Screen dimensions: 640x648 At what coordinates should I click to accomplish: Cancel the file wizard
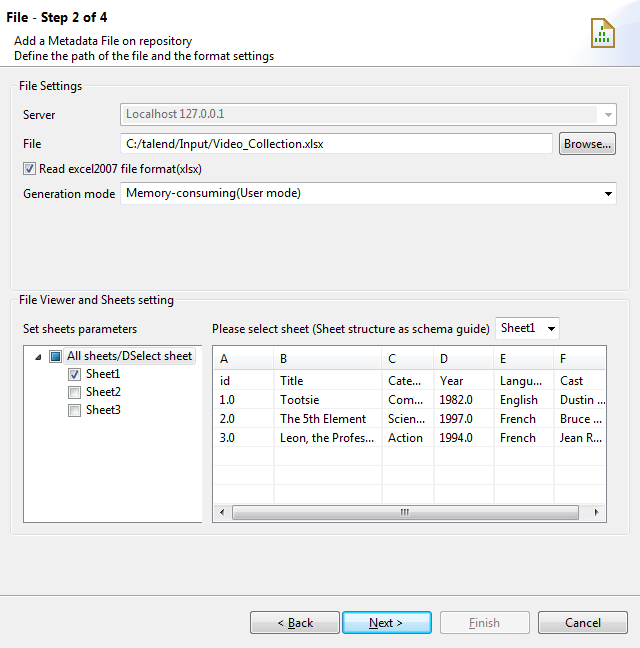(x=583, y=623)
